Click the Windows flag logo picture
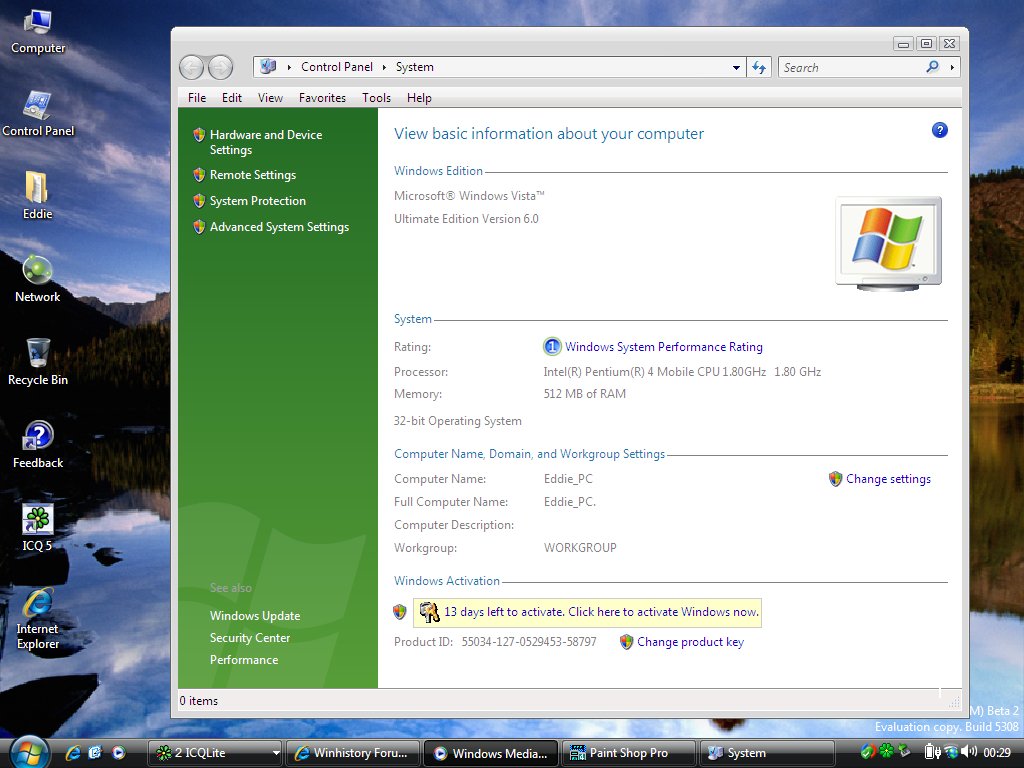 tap(886, 238)
